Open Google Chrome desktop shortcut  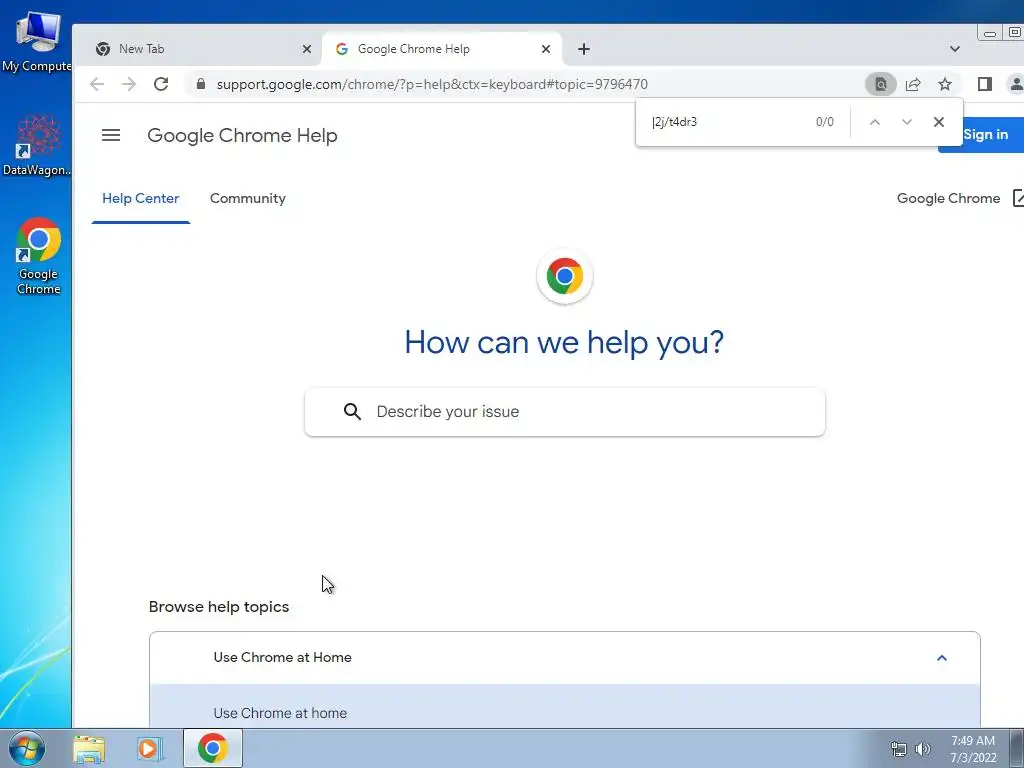(39, 256)
